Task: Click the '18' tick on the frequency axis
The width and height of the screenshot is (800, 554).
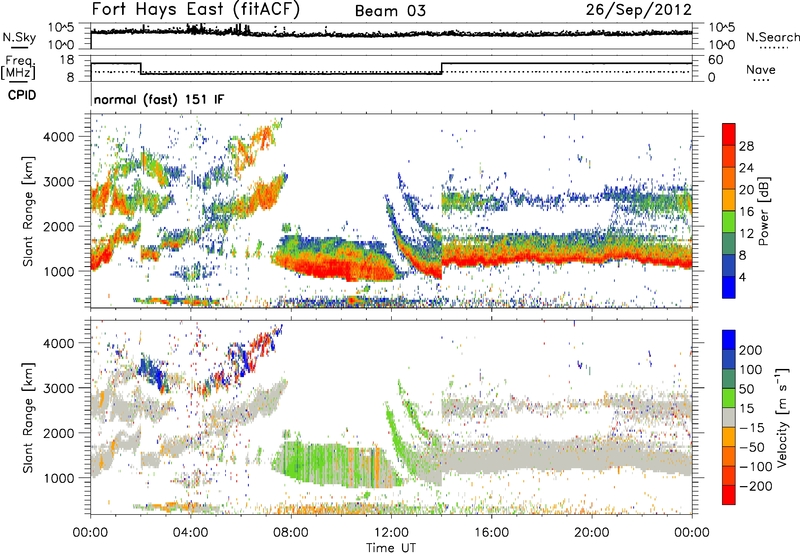Action: point(67,60)
